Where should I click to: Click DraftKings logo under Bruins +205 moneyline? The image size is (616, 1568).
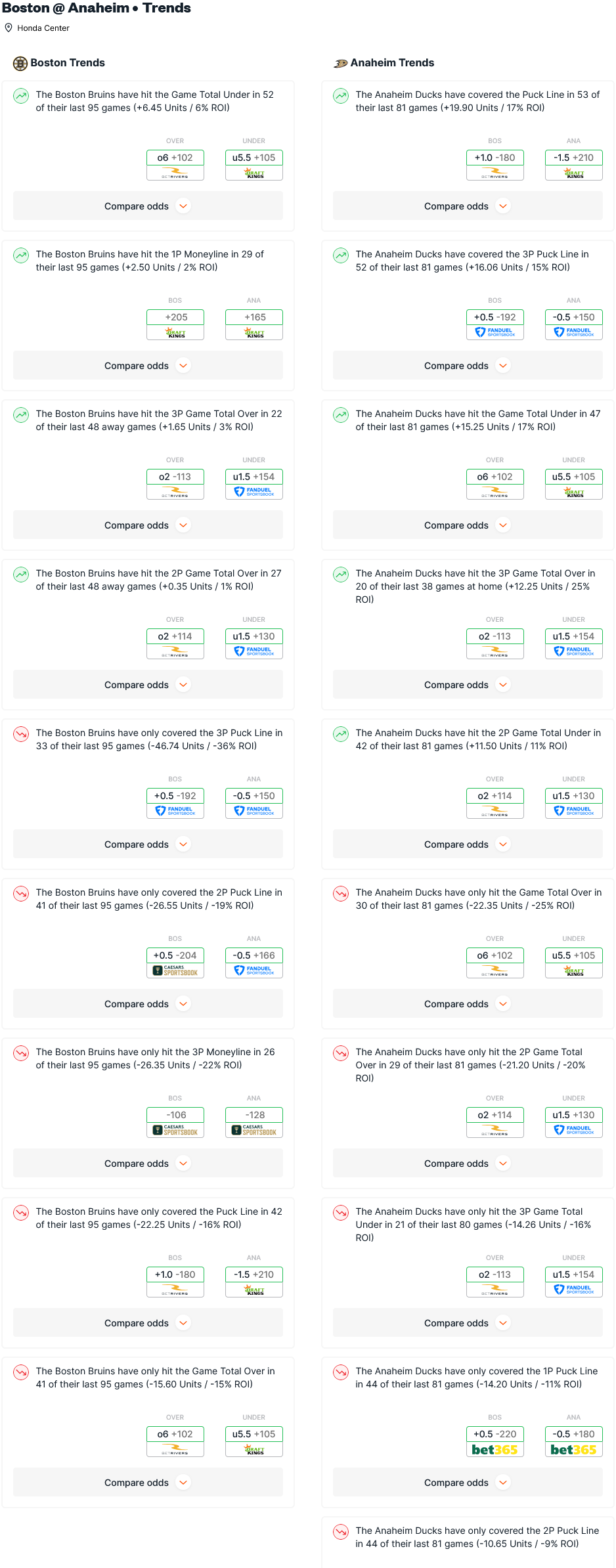pyautogui.click(x=175, y=332)
